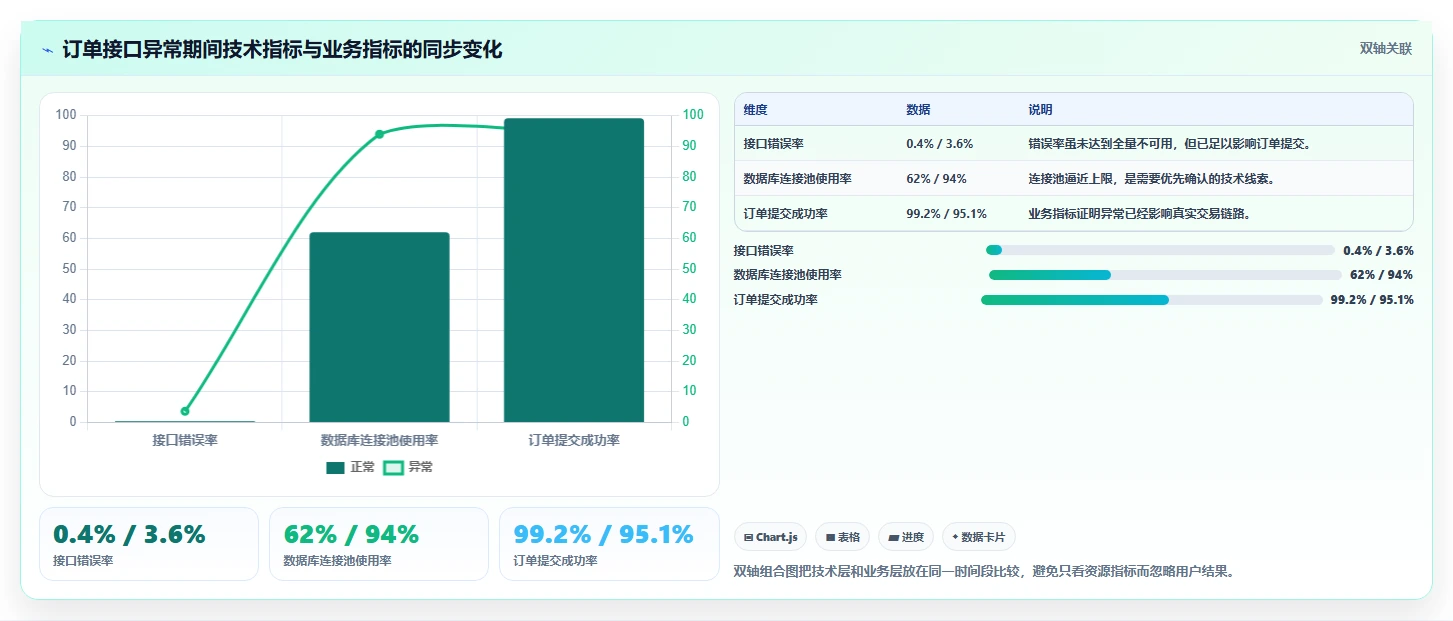Image resolution: width=1453 pixels, height=621 pixels.
Task: Click the icon inside the Chart.js tag
Action: [x=749, y=538]
